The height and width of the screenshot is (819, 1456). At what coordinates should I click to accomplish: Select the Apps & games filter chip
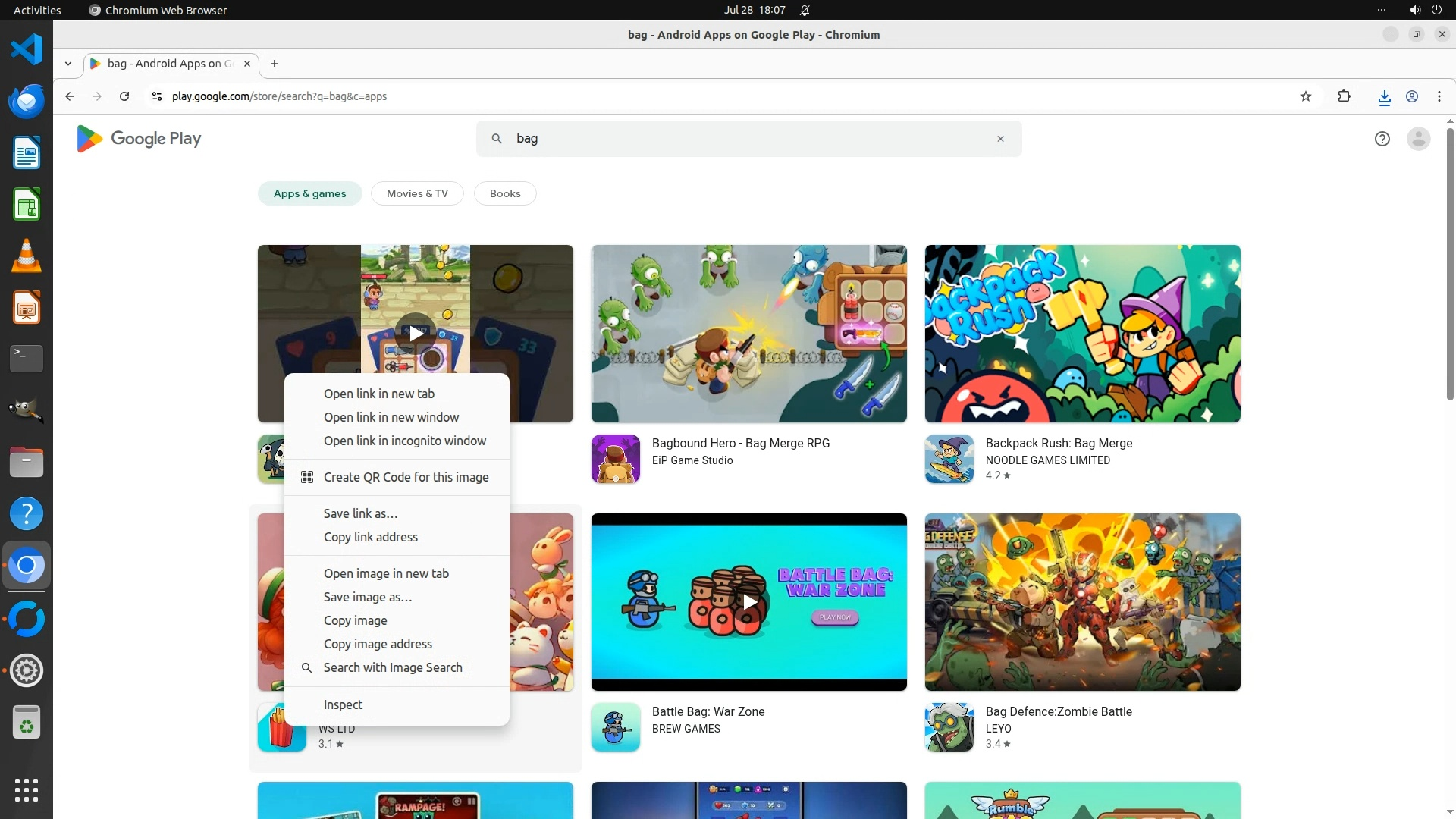click(x=309, y=193)
